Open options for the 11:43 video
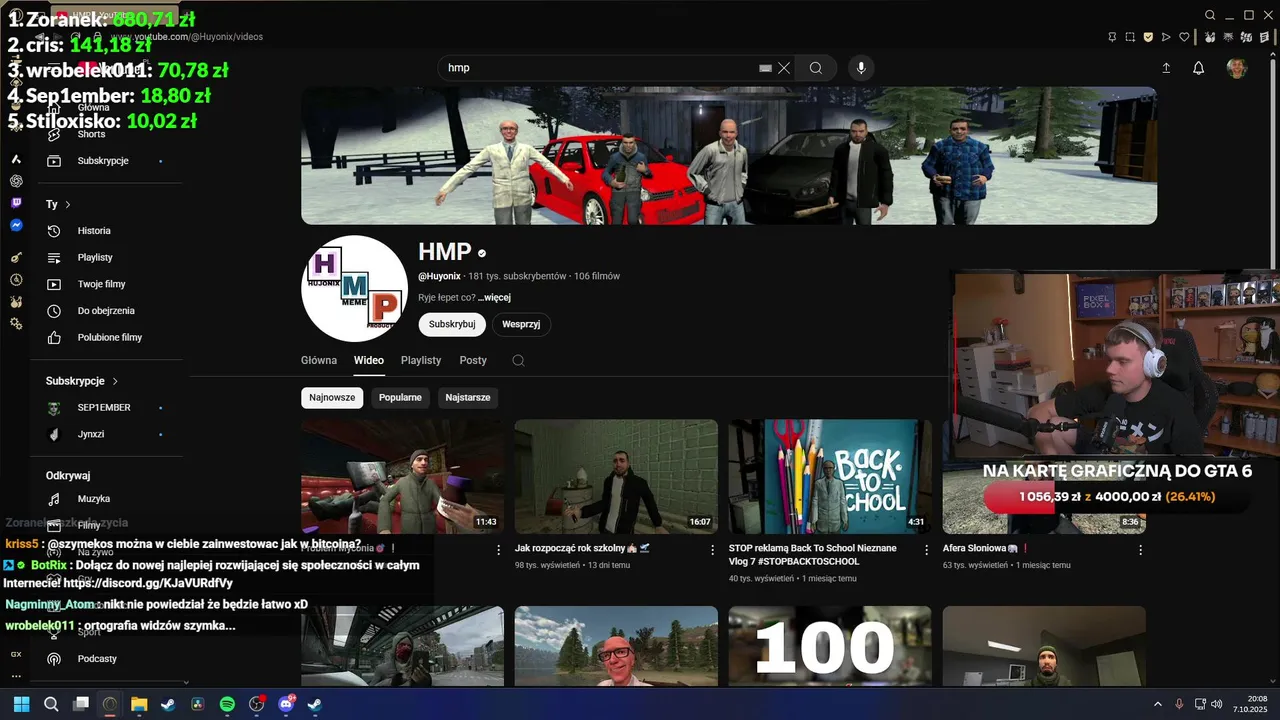Viewport: 1280px width, 720px height. click(x=498, y=549)
